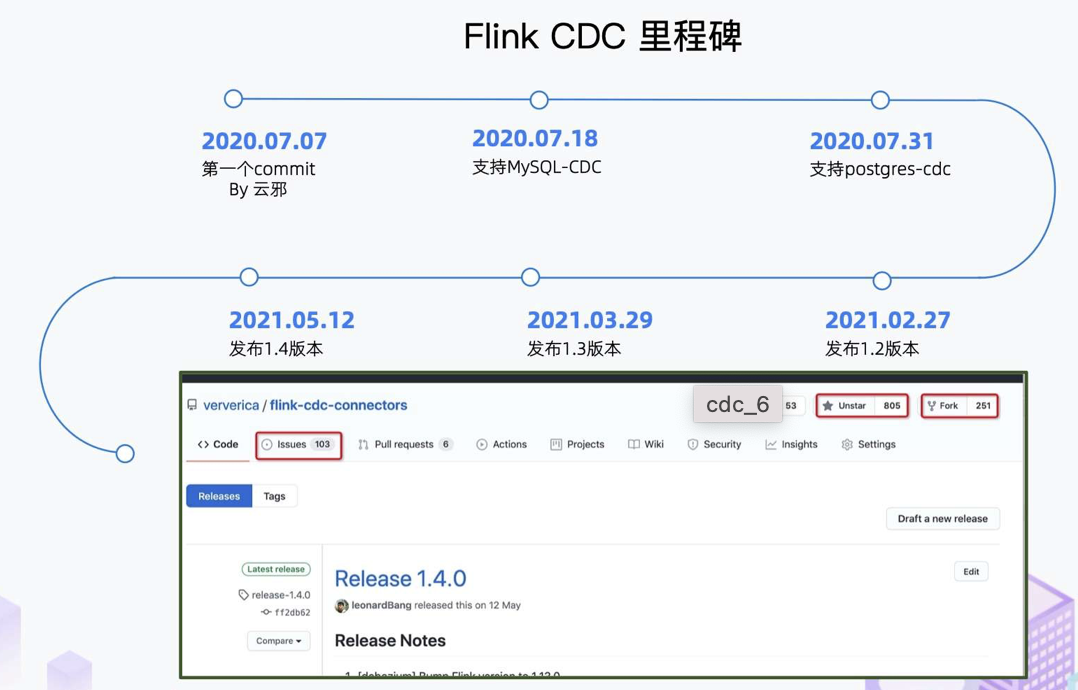This screenshot has height=690, width=1078.
Task: Click the 2021.05.12 timeline node
Action: pos(249,278)
